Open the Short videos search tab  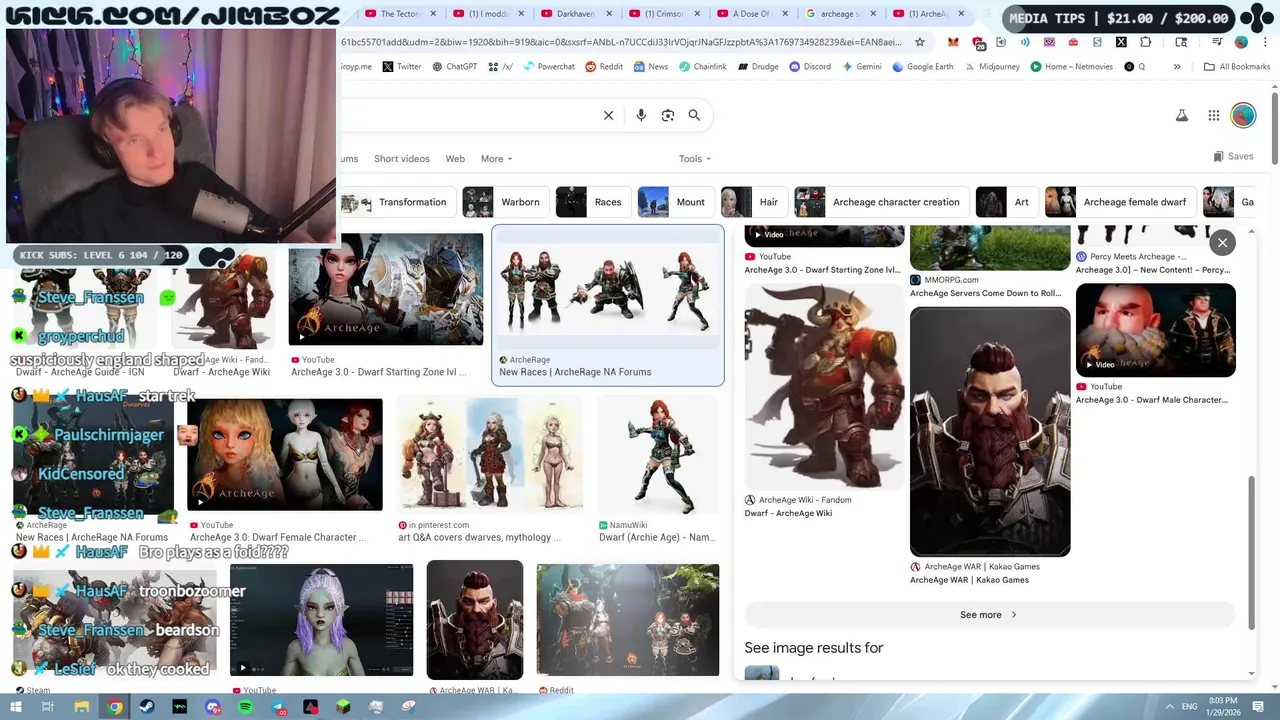tap(402, 159)
